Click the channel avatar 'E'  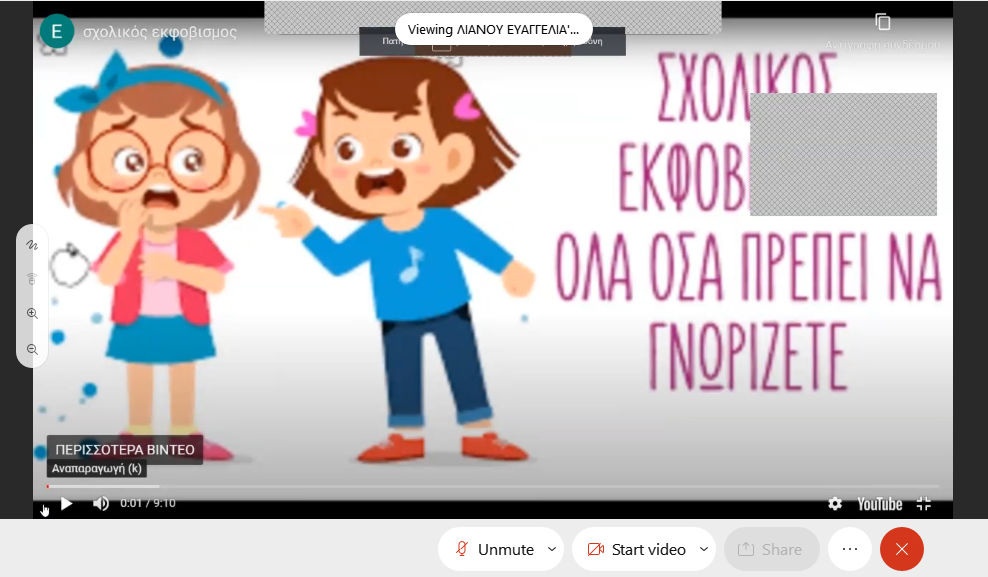pyautogui.click(x=56, y=31)
